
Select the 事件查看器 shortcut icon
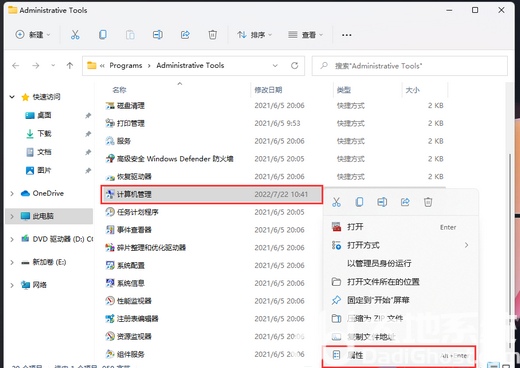coord(110,230)
